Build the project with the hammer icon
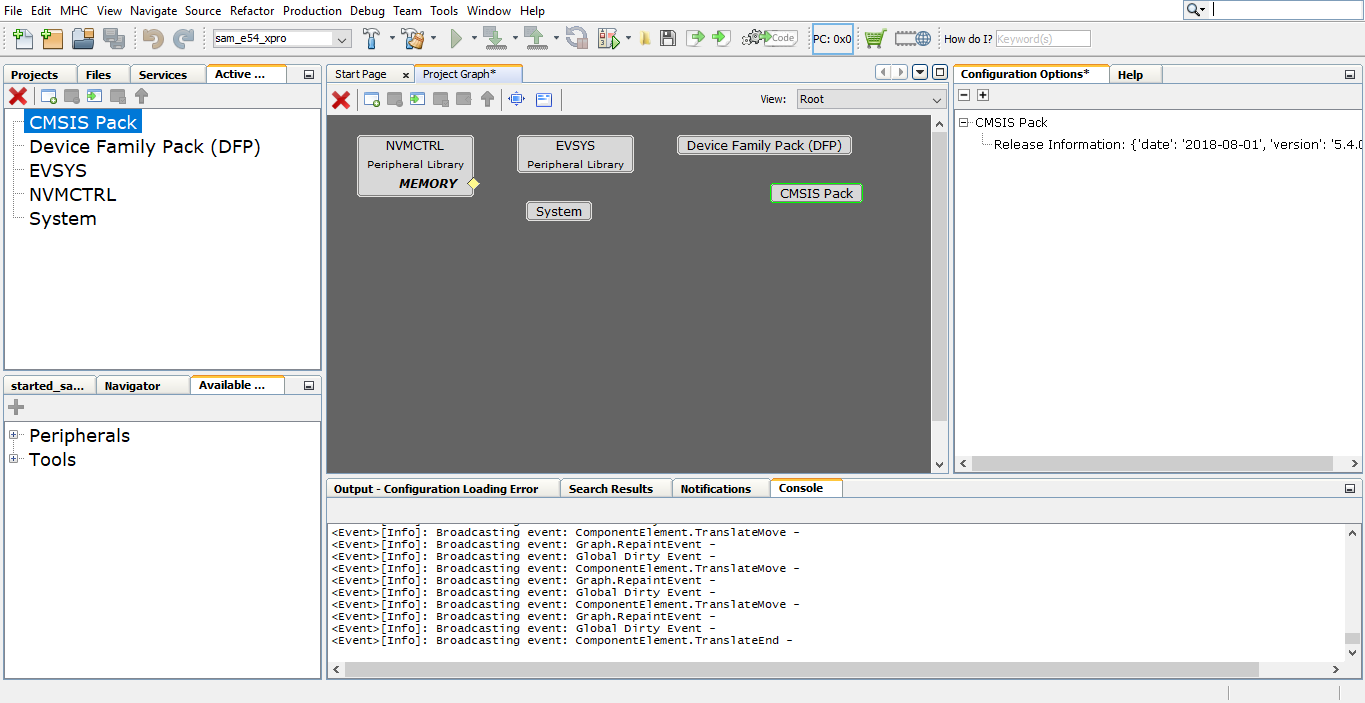Image resolution: width=1365 pixels, height=703 pixels. click(x=370, y=38)
